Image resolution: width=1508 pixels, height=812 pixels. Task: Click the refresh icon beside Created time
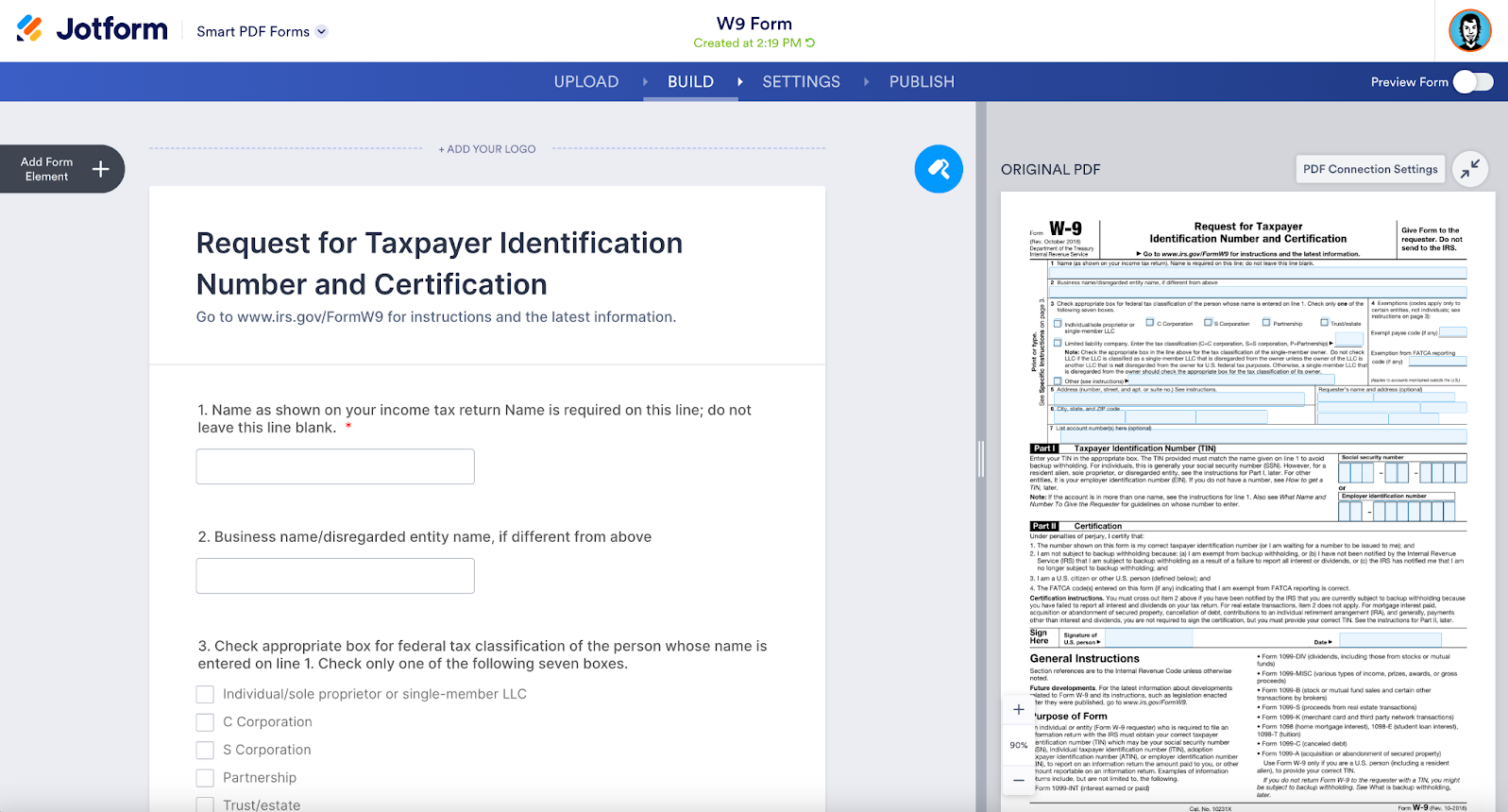(x=810, y=43)
